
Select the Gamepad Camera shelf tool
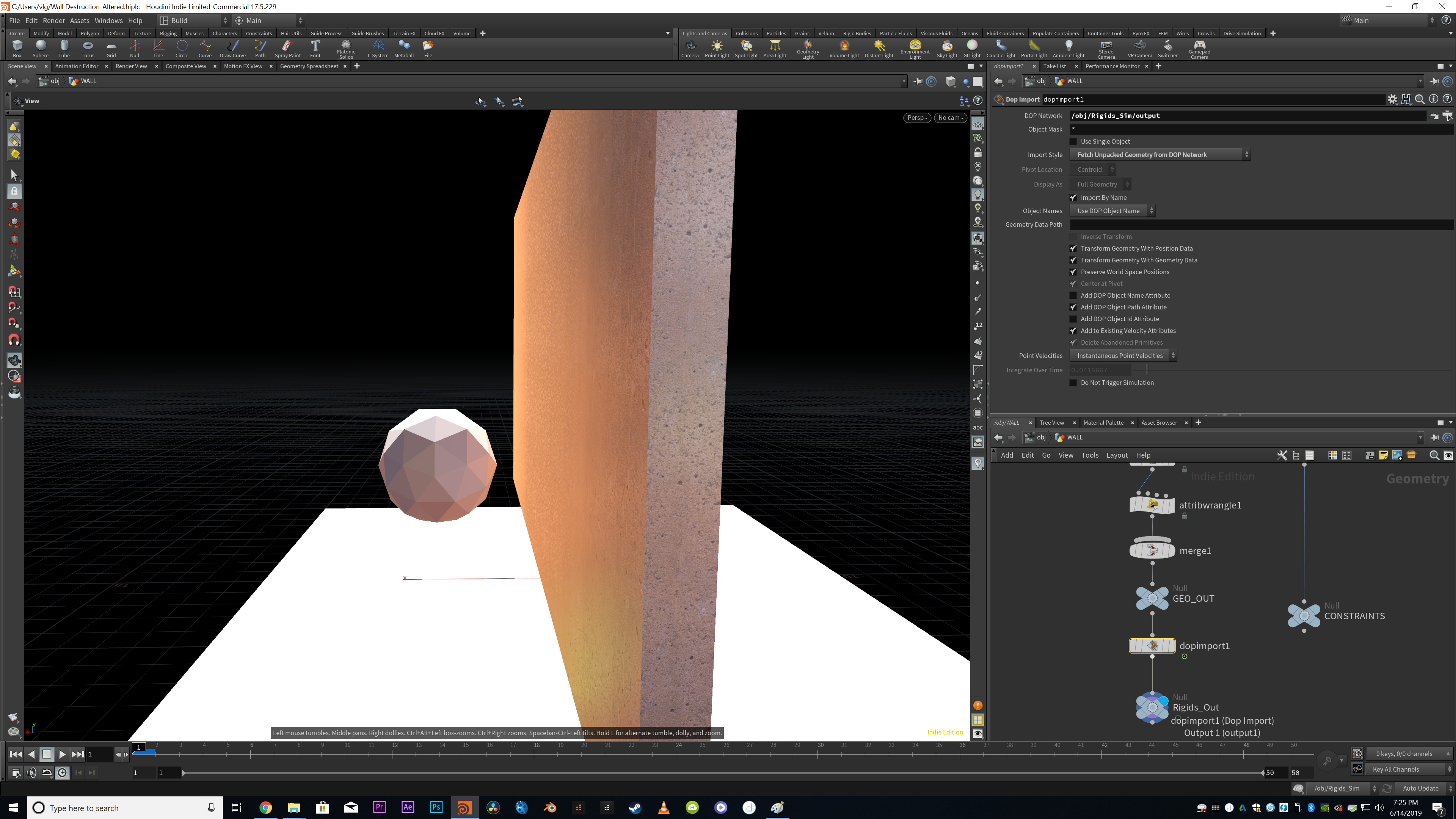point(1199,49)
